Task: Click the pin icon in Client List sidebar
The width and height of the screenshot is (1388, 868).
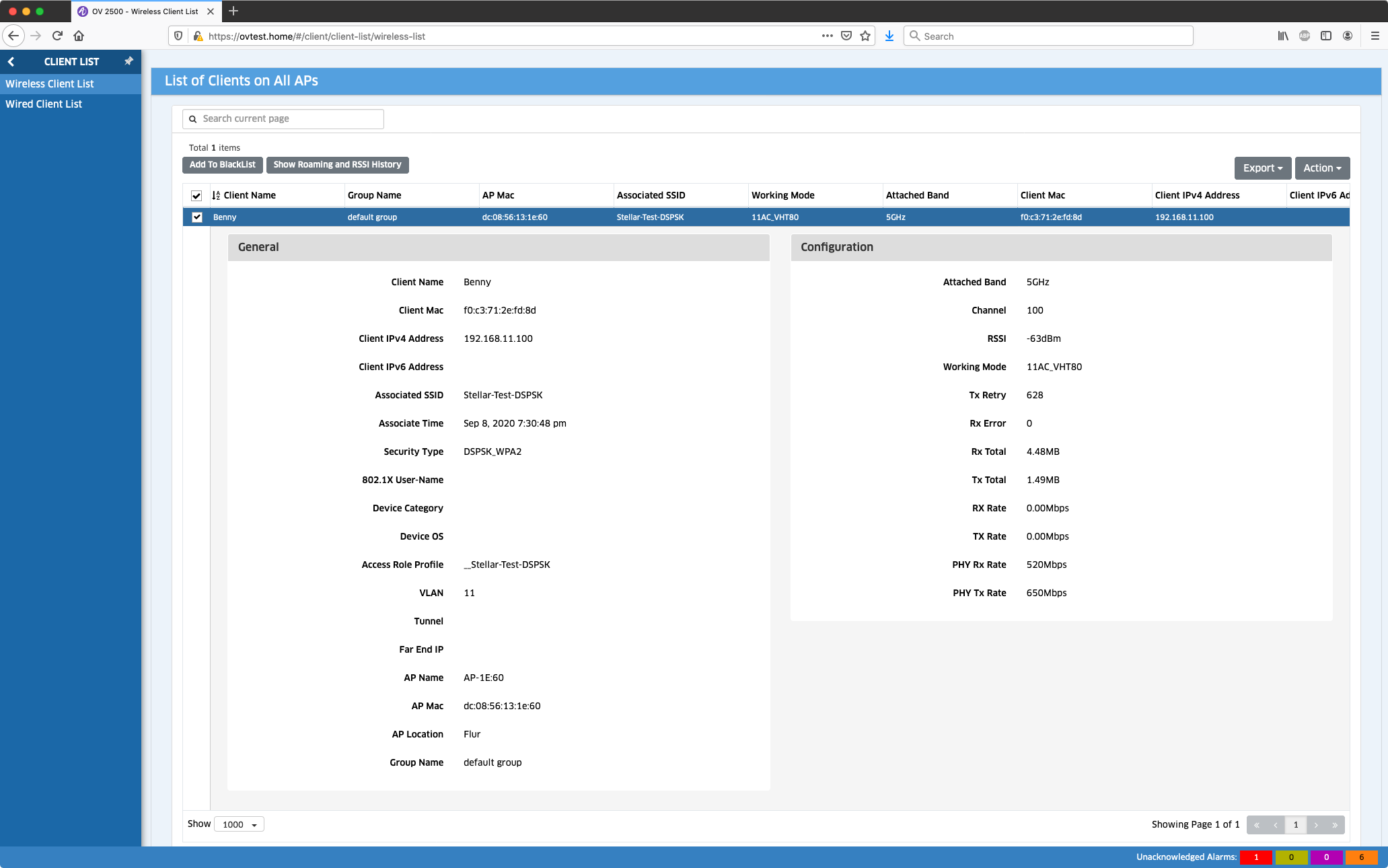Action: (x=129, y=61)
